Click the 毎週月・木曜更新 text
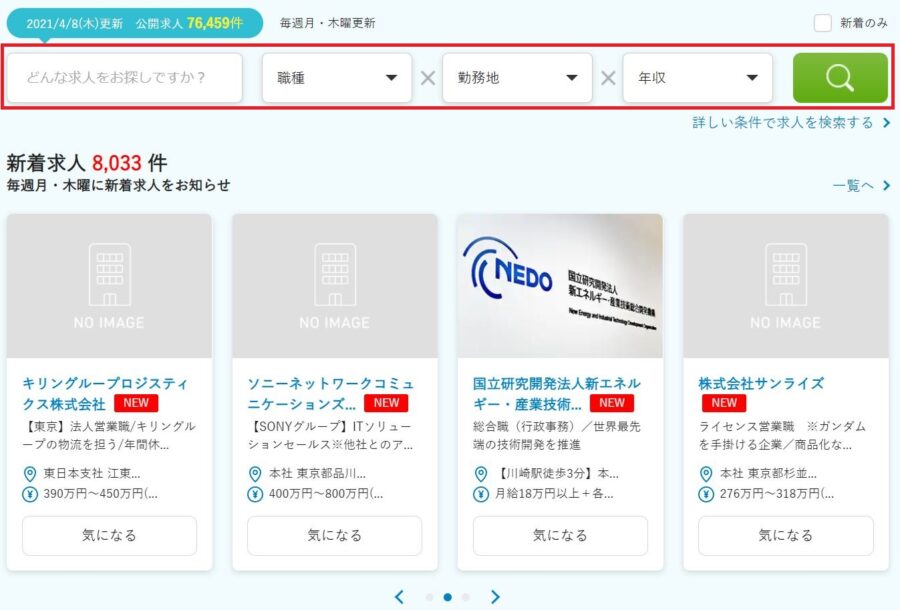The width and height of the screenshot is (900, 610). (327, 24)
